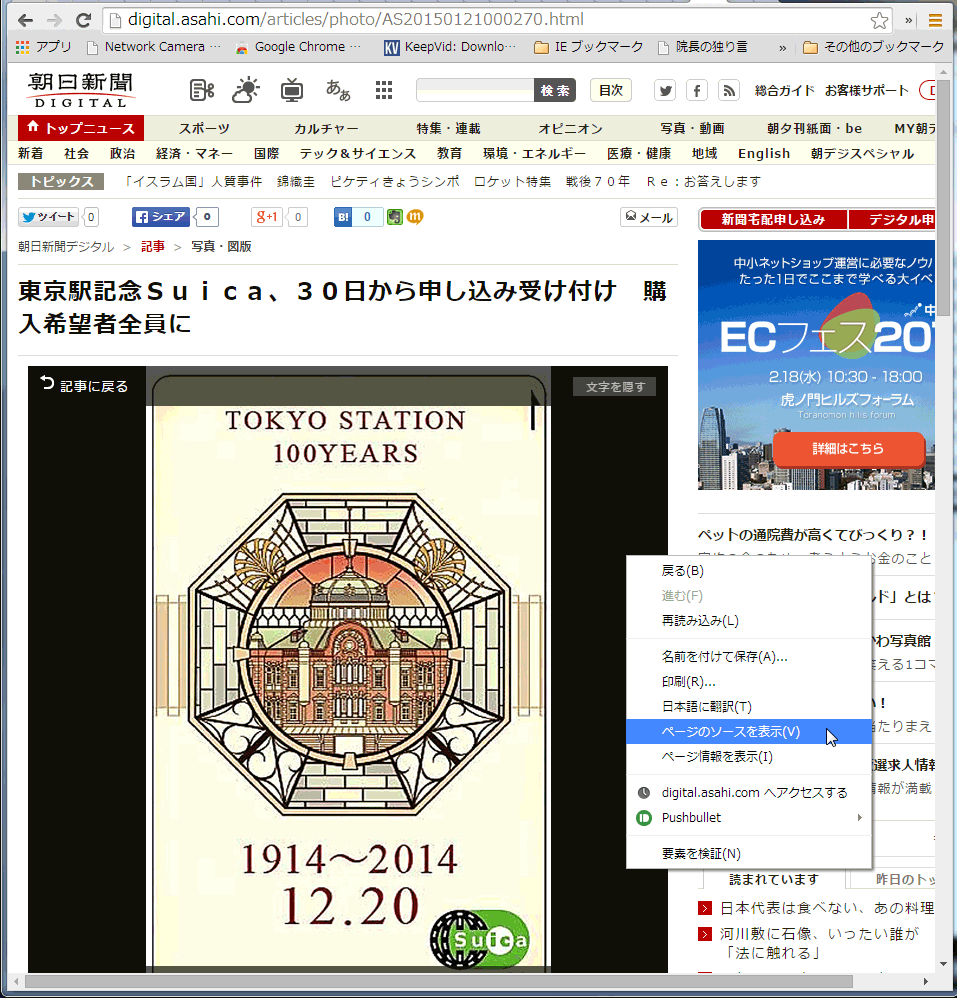Screen dimensions: 957x998
Task: Open the Asahi Facebook icon
Action: coord(697,90)
